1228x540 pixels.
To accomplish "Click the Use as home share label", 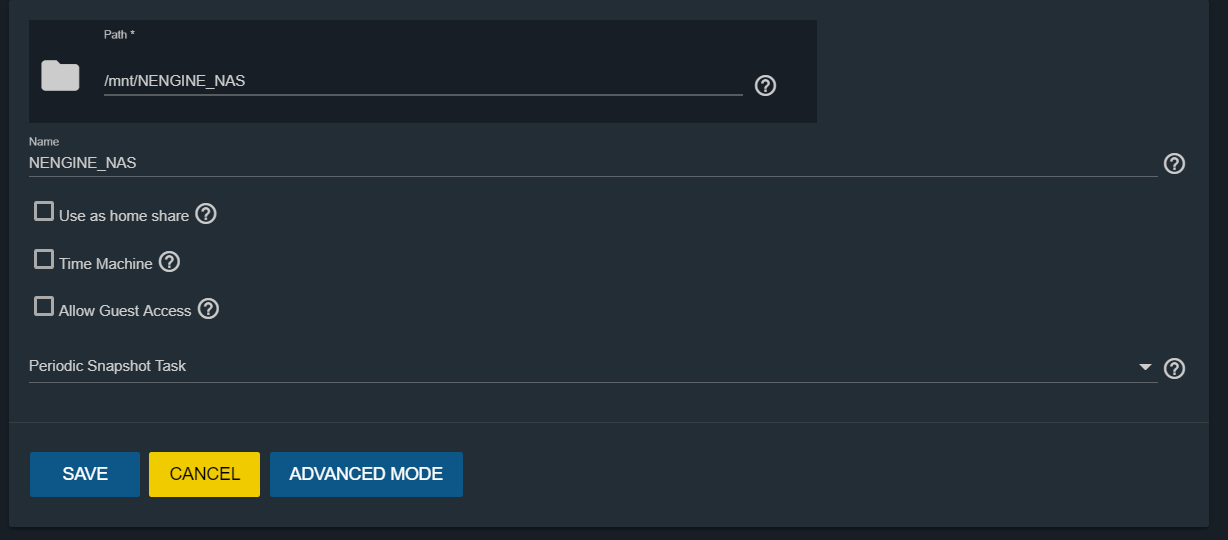I will coord(124,216).
